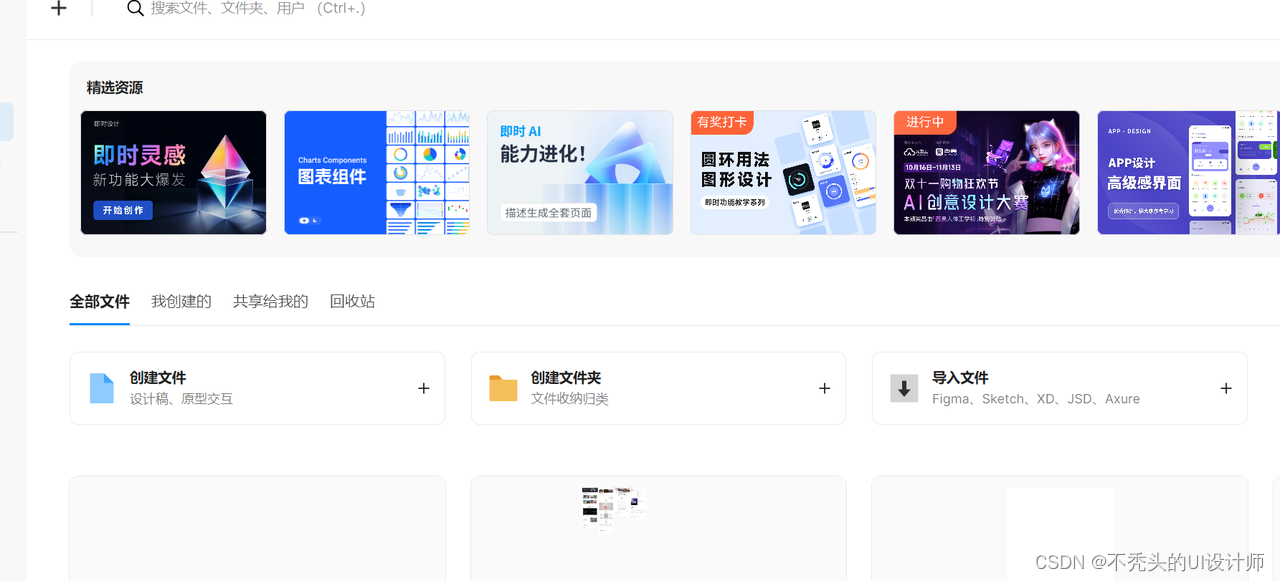Click the 导入文件 title text
1280x581 pixels.
tap(960, 378)
